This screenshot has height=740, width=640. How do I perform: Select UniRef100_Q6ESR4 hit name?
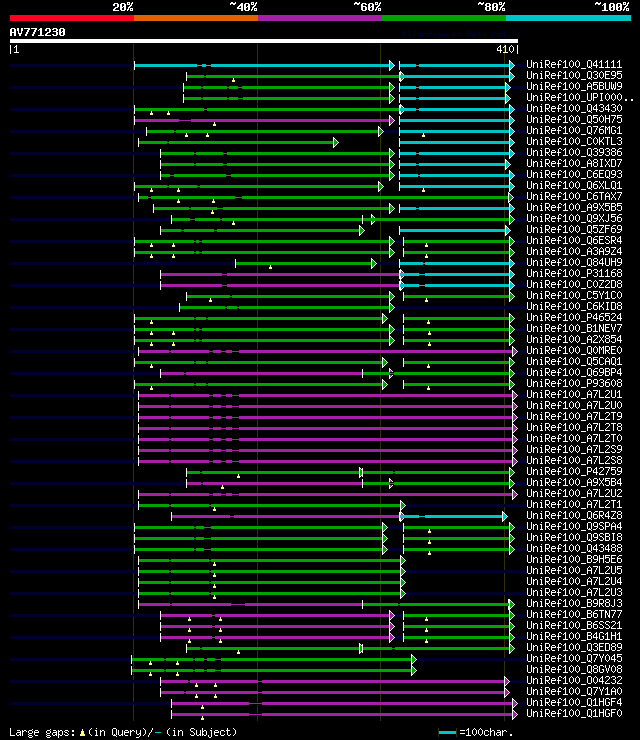coord(574,240)
